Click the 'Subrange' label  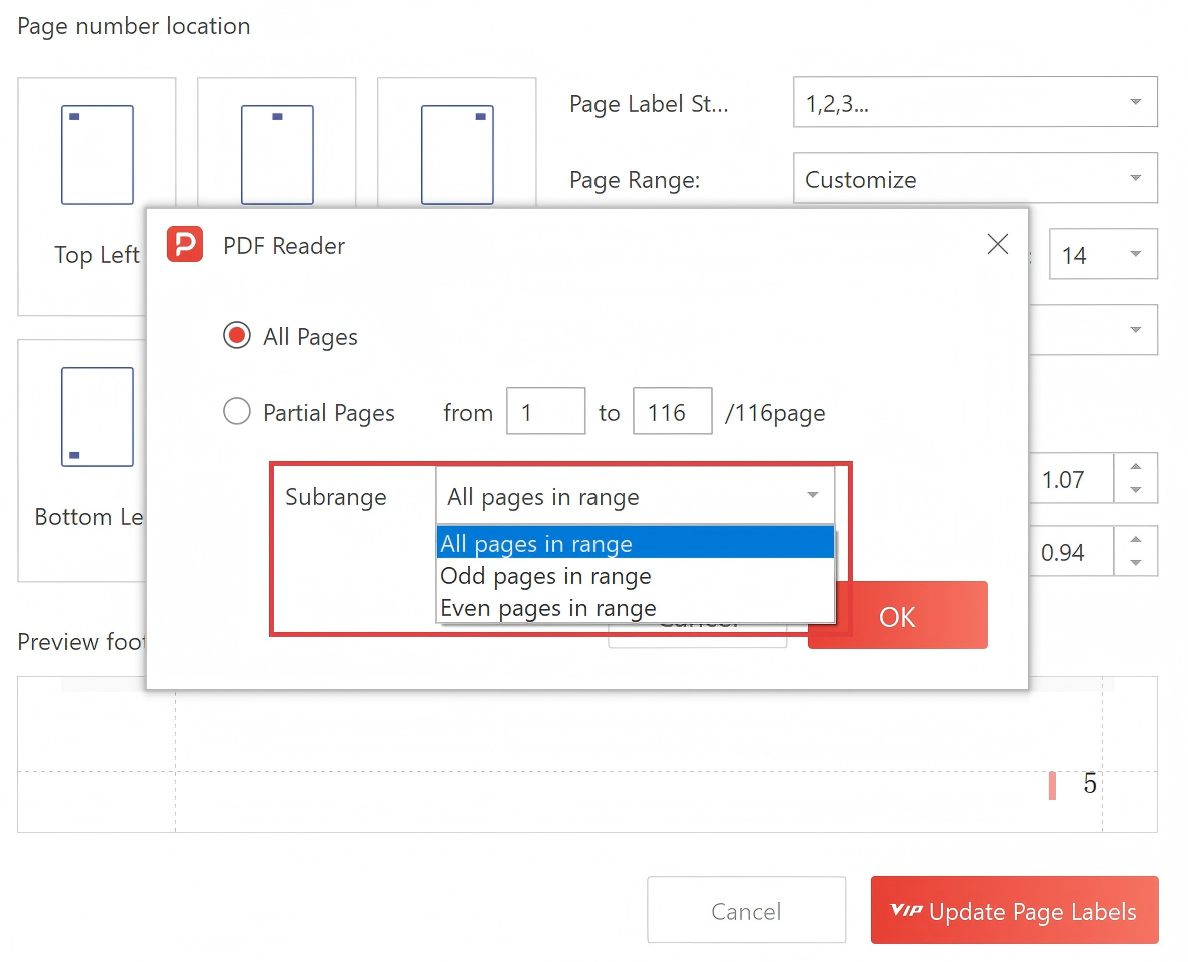pyautogui.click(x=336, y=497)
